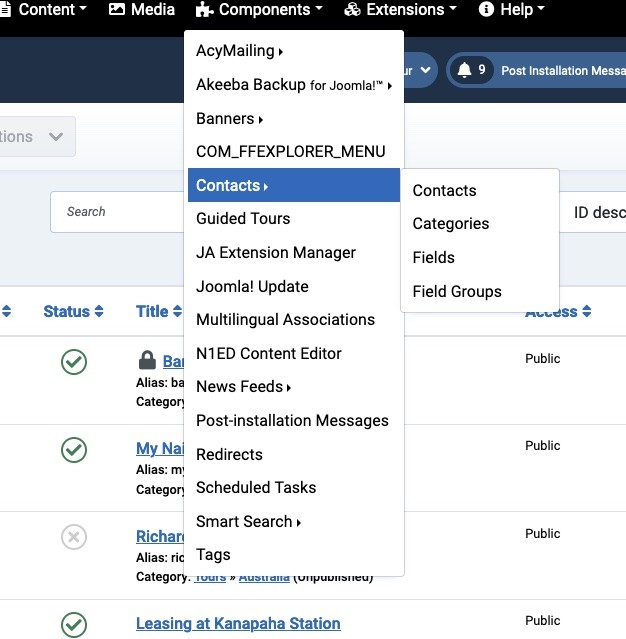Click the Extensions cubes icon
The image size is (626, 639).
click(x=352, y=10)
